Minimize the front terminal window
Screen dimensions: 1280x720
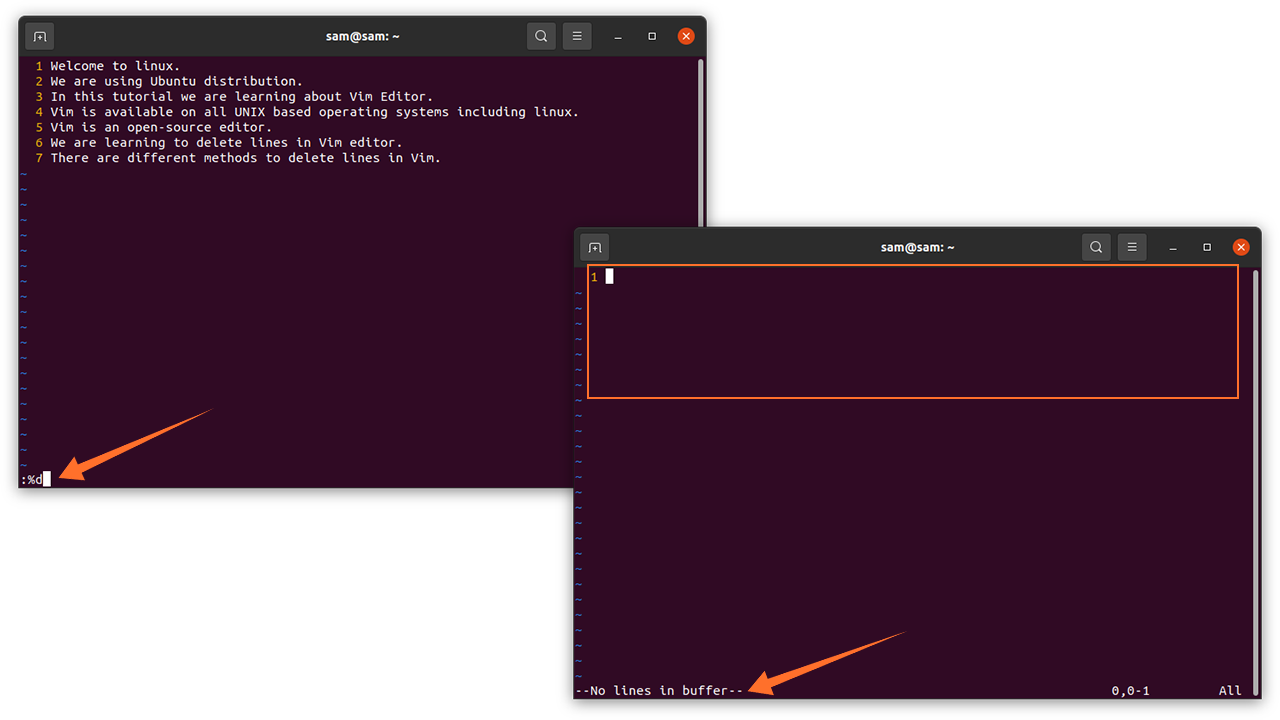pyautogui.click(x=1172, y=247)
